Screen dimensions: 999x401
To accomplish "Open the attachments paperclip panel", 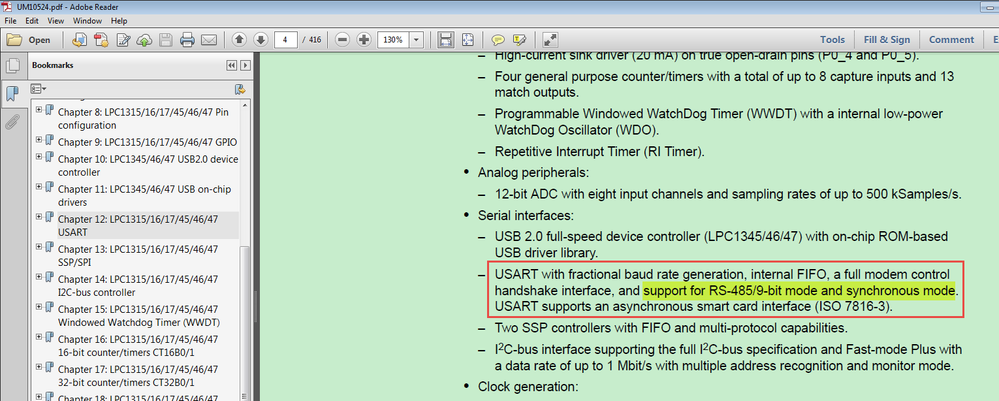I will pyautogui.click(x=11, y=121).
